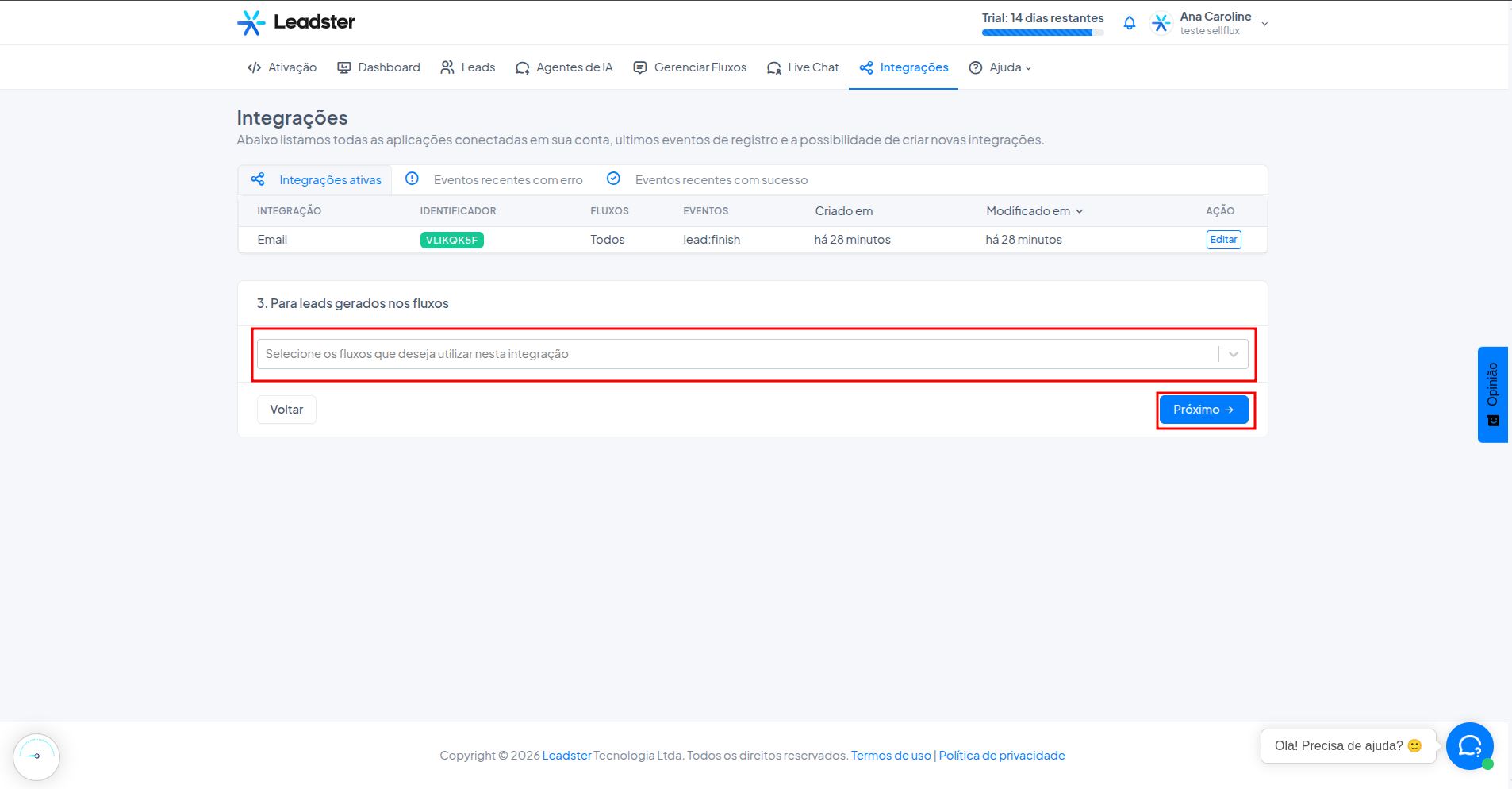Image resolution: width=1512 pixels, height=789 pixels.
Task: Click the Próximo button
Action: 1203,410
